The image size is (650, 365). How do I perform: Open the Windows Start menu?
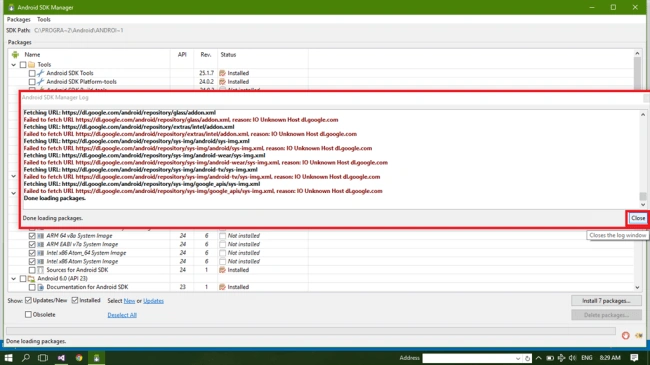click(8, 358)
